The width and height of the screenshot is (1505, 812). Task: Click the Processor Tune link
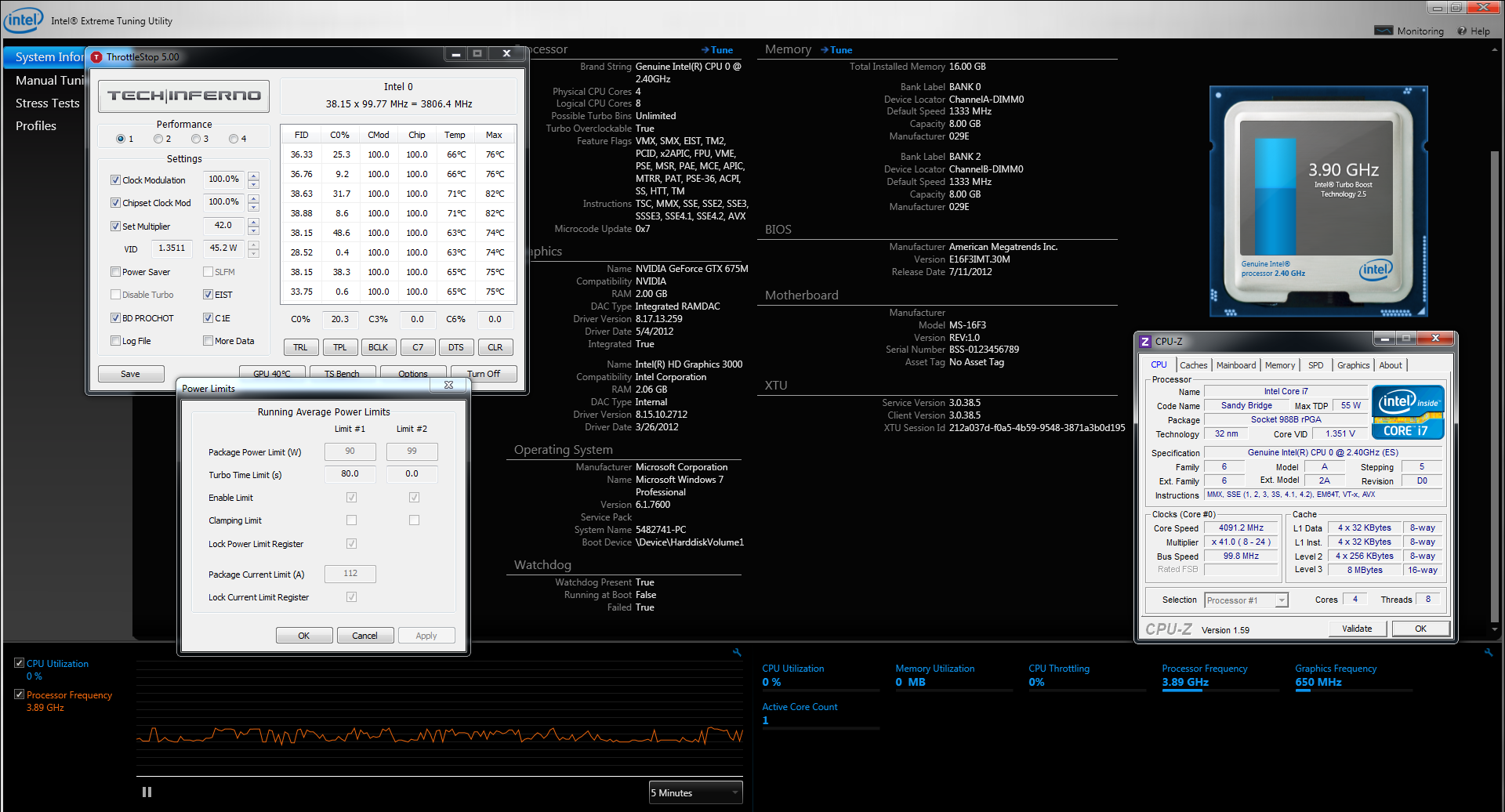point(717,50)
